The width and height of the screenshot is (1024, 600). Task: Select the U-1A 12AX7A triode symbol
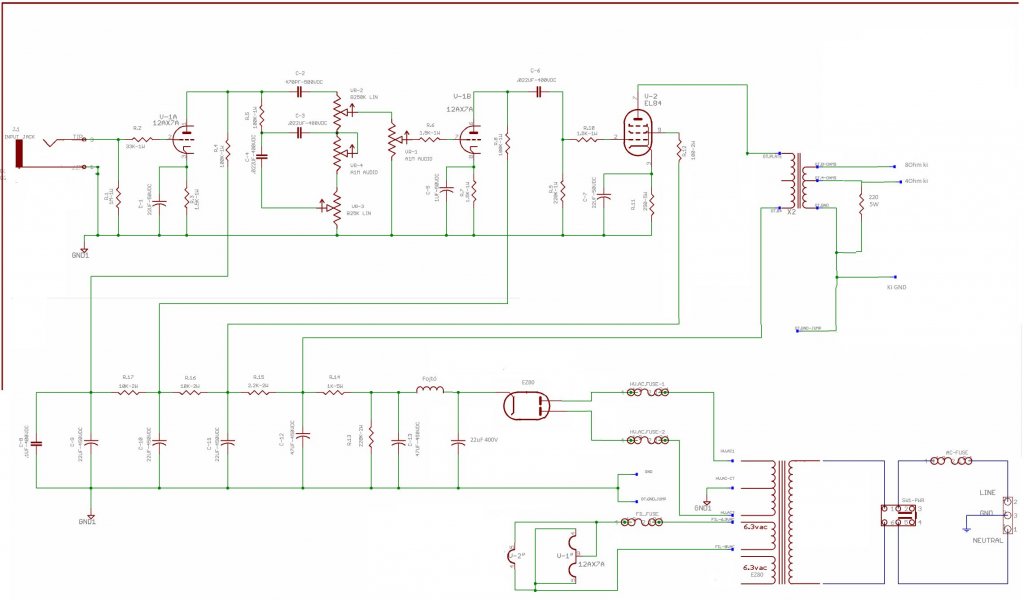(x=186, y=138)
